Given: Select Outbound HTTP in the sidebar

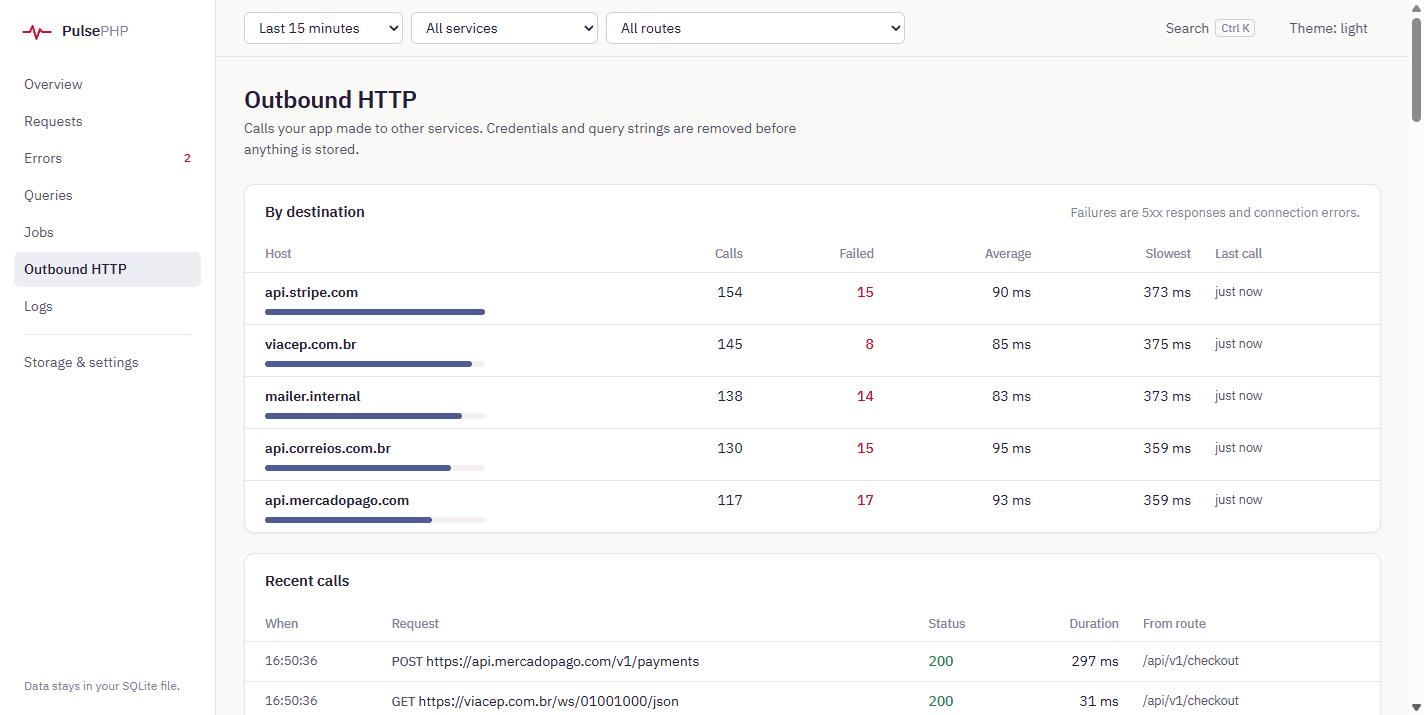Looking at the screenshot, I should (x=107, y=269).
